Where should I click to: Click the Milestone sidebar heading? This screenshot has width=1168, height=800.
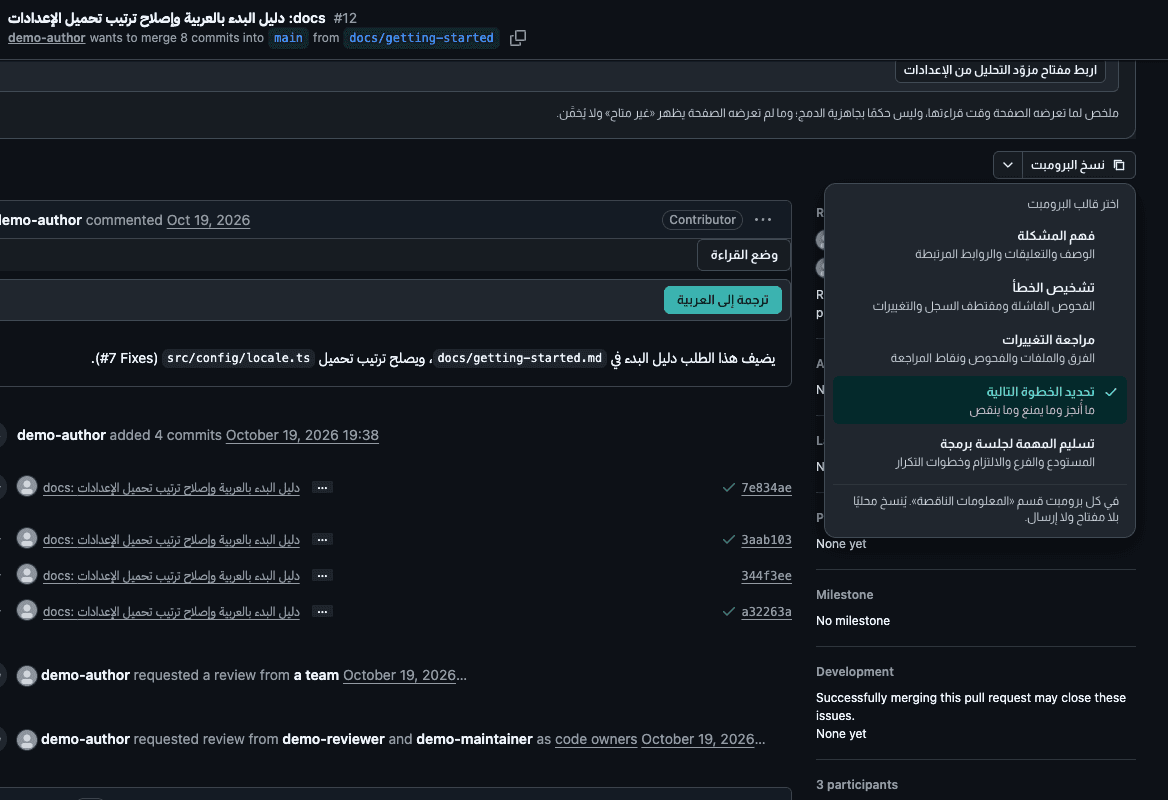(x=844, y=594)
